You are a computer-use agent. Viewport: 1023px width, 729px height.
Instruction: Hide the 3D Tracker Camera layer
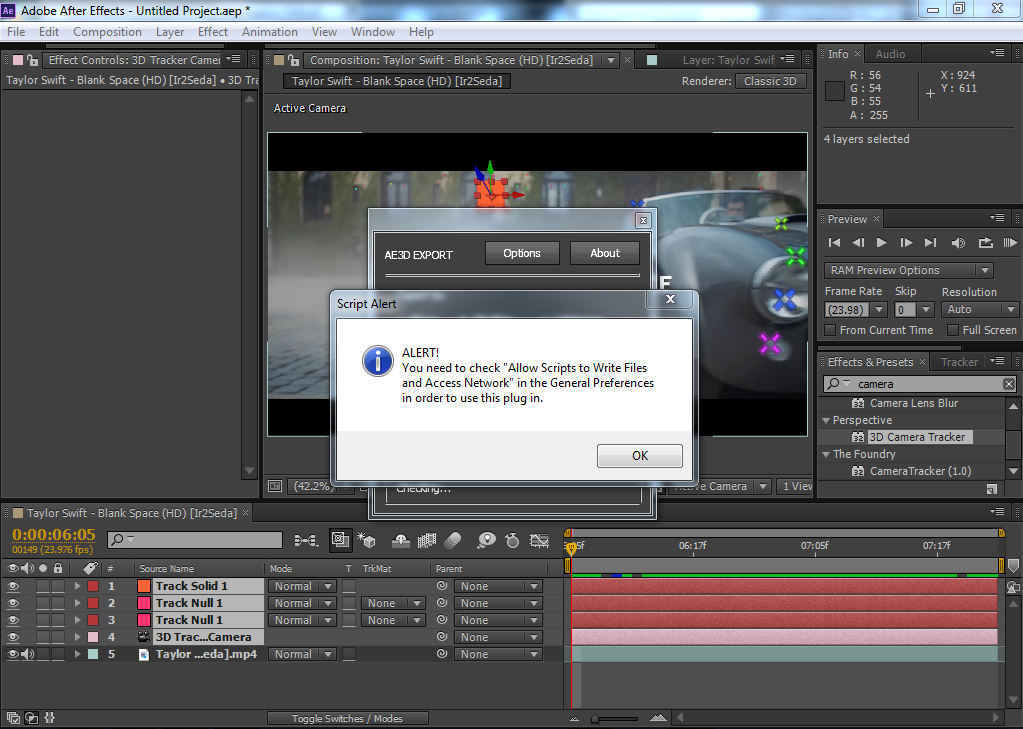point(12,637)
